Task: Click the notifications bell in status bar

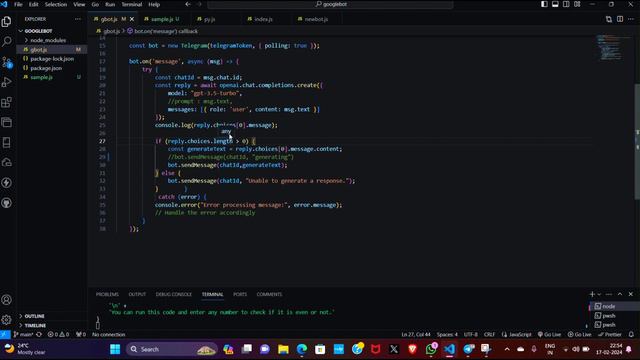Action: coord(631,334)
